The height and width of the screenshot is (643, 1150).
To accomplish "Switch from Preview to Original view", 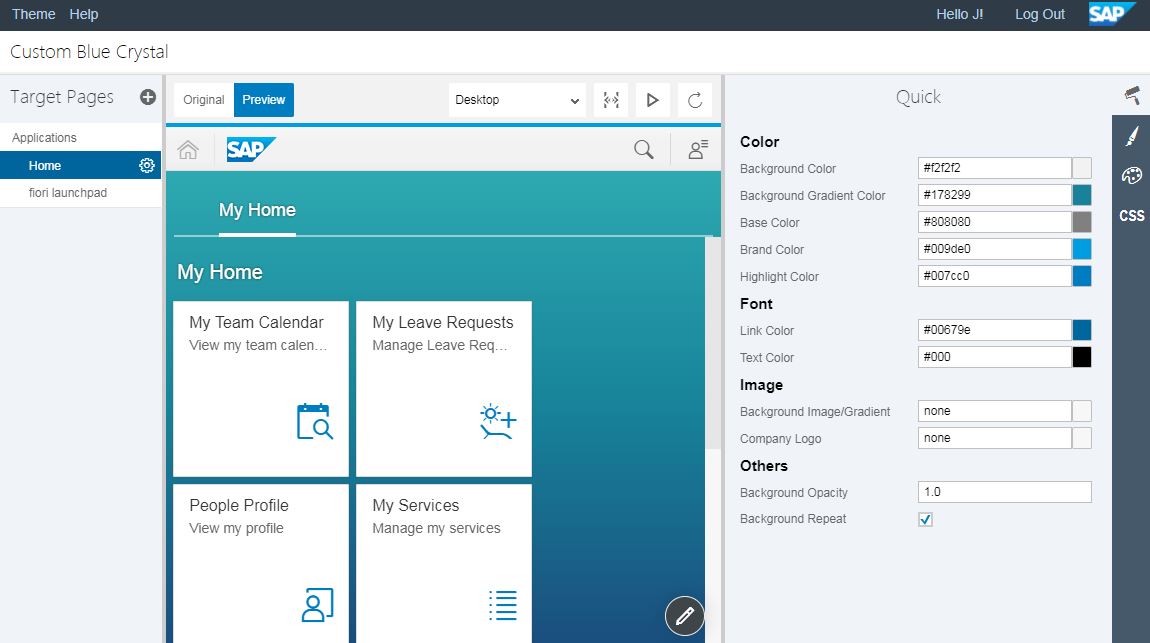I will (x=203, y=99).
